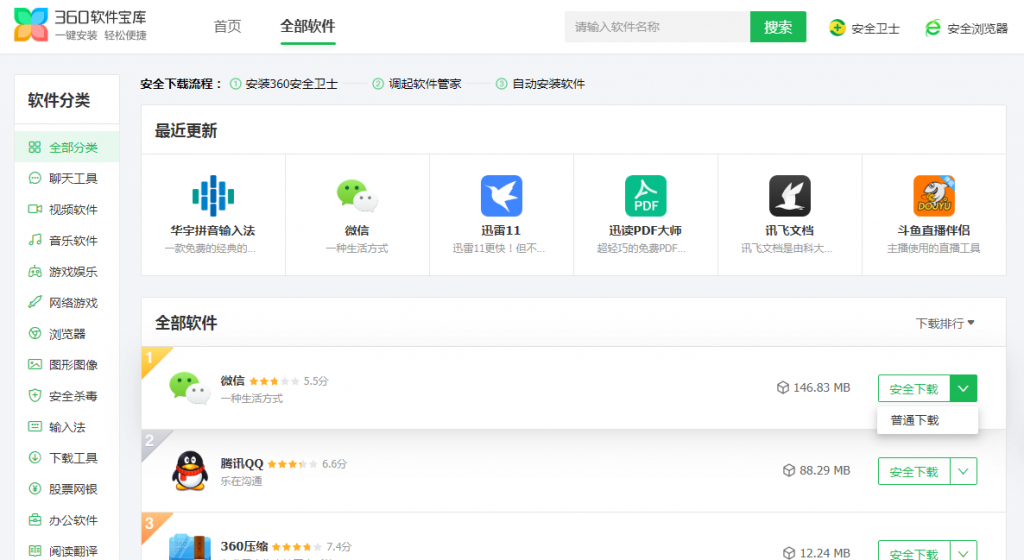1024x560 pixels.
Task: Click 安全下载 for 360压缩
Action: click(914, 552)
